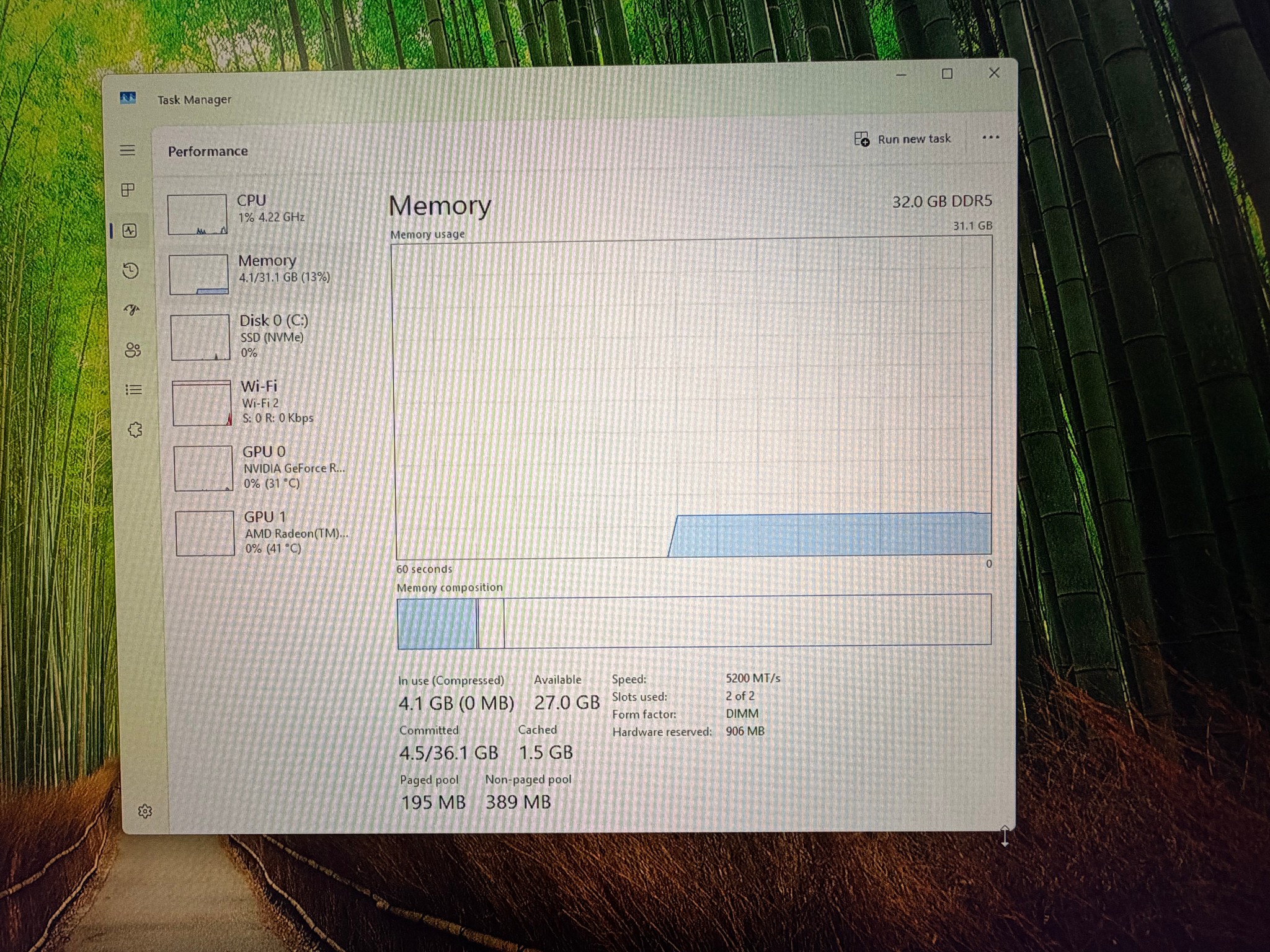This screenshot has height=952, width=1270.
Task: Close the Task Manager window
Action: tap(993, 73)
